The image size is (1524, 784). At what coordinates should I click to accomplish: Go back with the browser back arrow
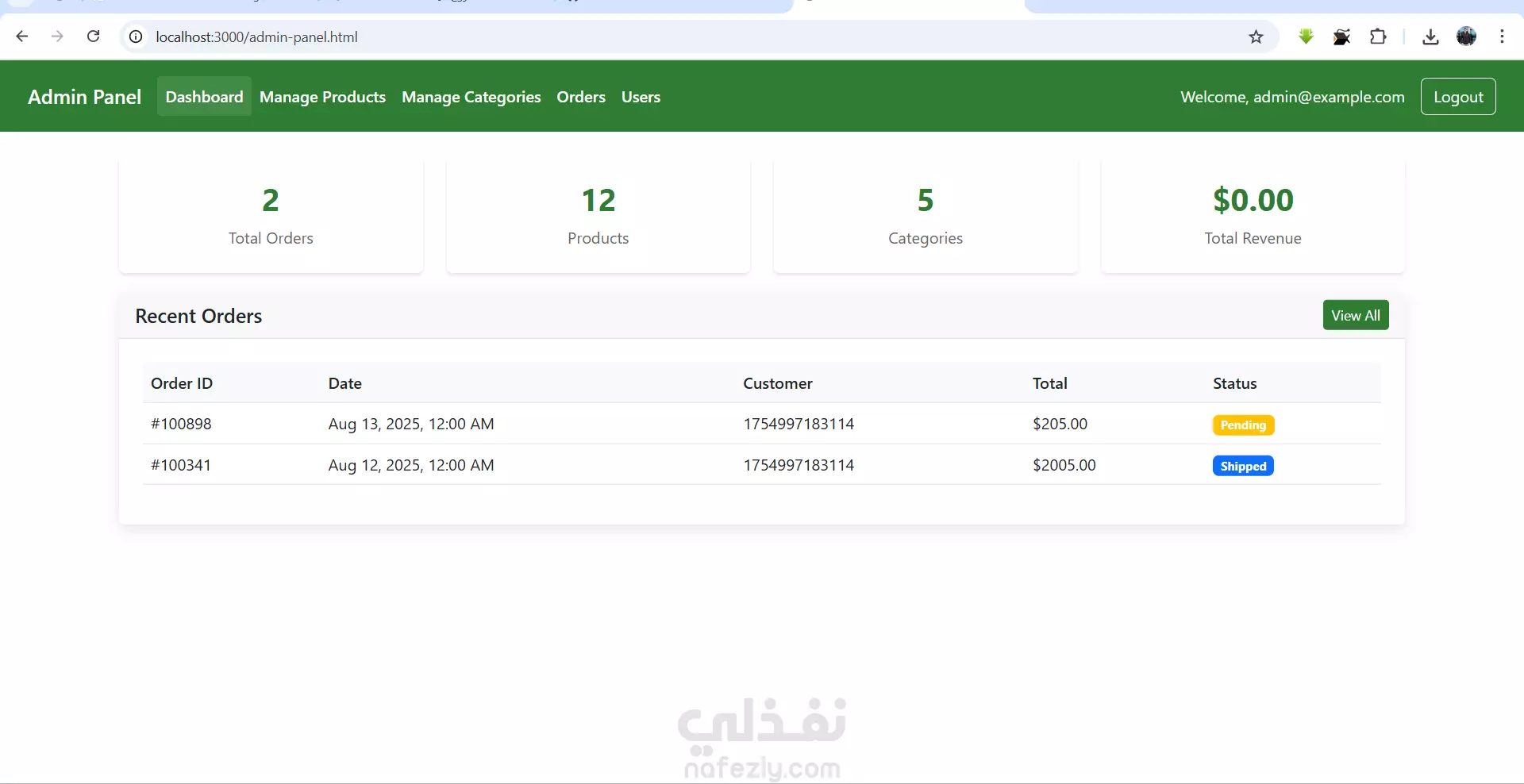(x=22, y=37)
